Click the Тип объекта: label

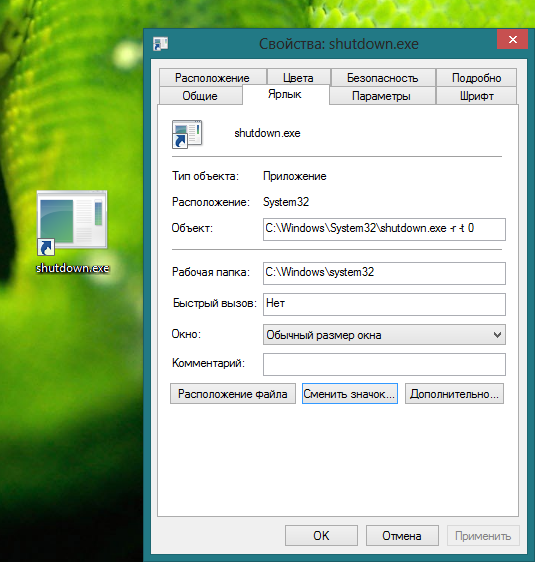(205, 176)
